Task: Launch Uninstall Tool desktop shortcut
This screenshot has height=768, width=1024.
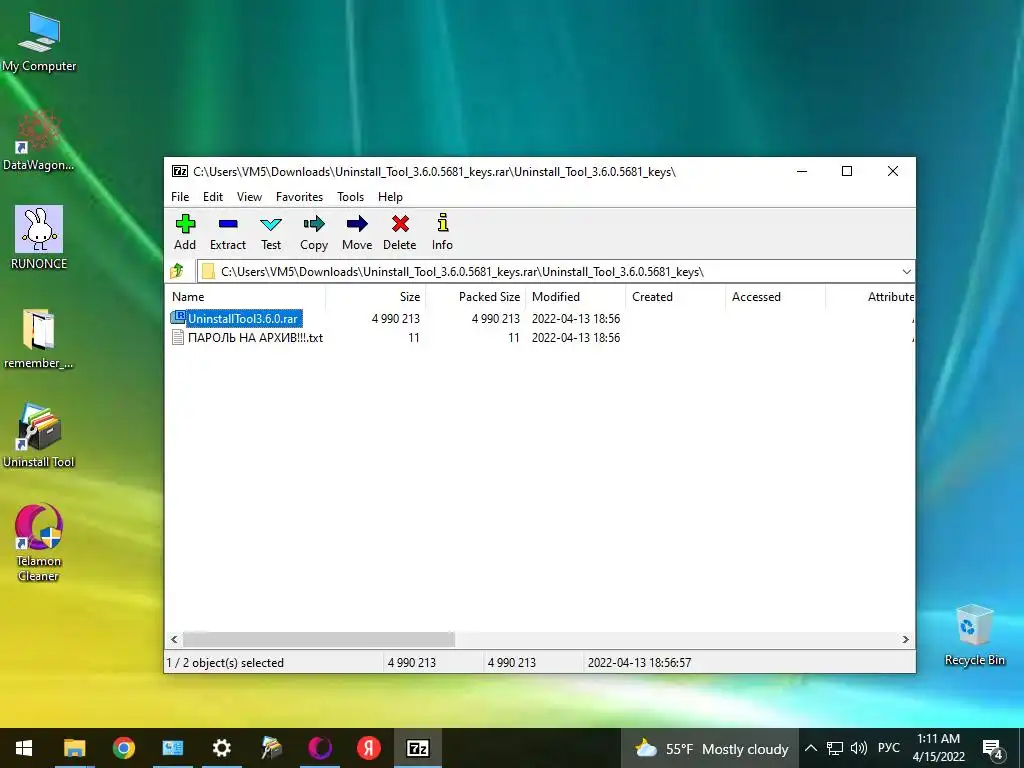Action: tap(39, 435)
